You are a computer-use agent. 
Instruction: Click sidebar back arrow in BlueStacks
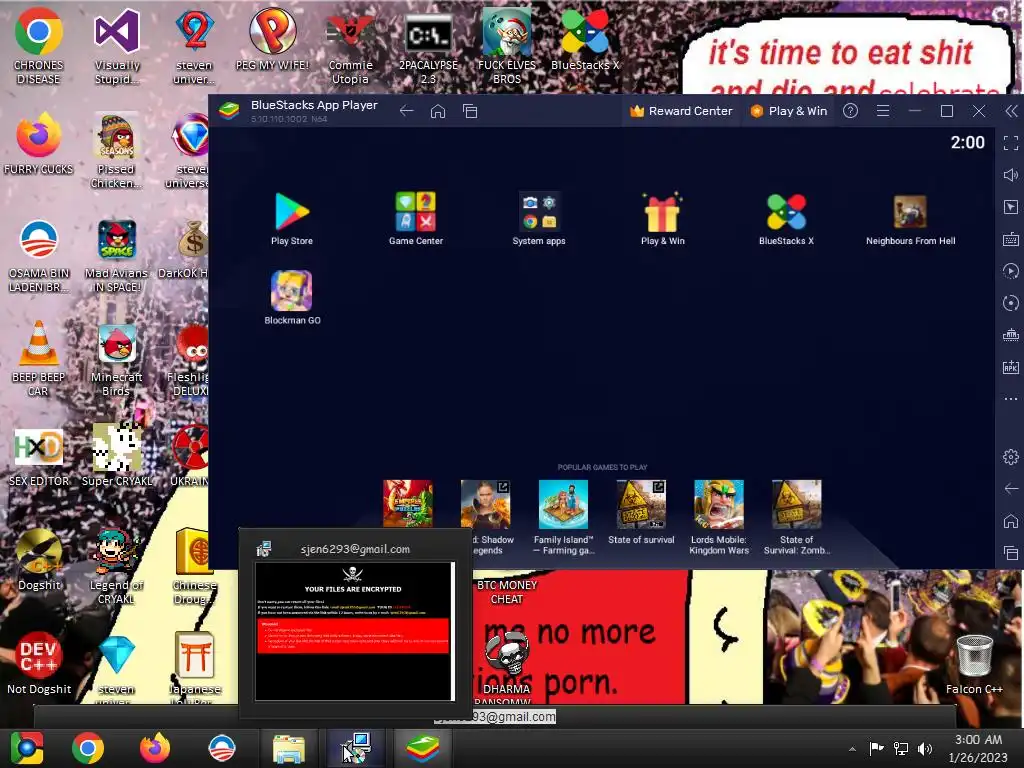(x=1010, y=488)
